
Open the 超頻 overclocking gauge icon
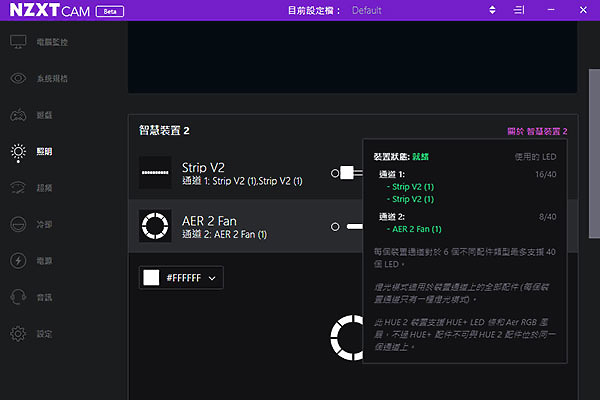18,188
